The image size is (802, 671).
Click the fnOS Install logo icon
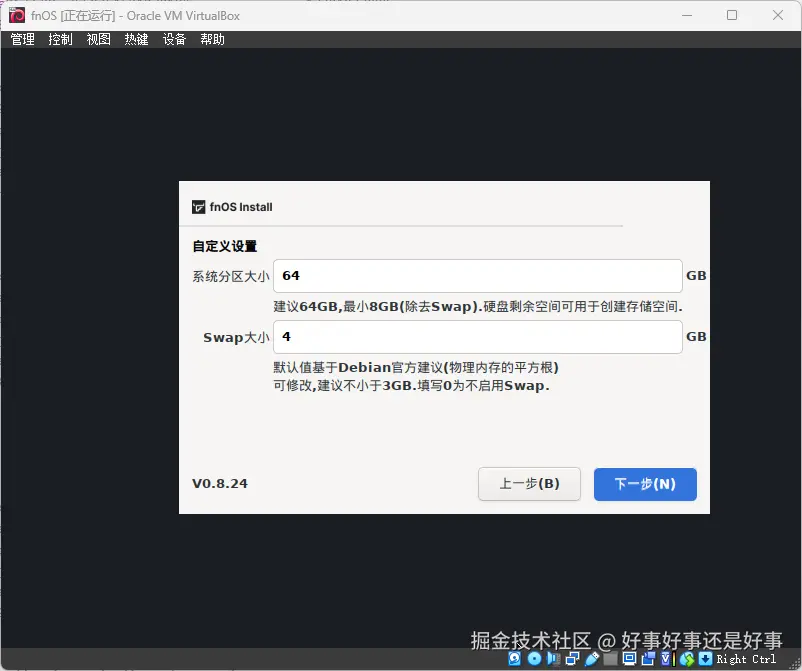198,207
